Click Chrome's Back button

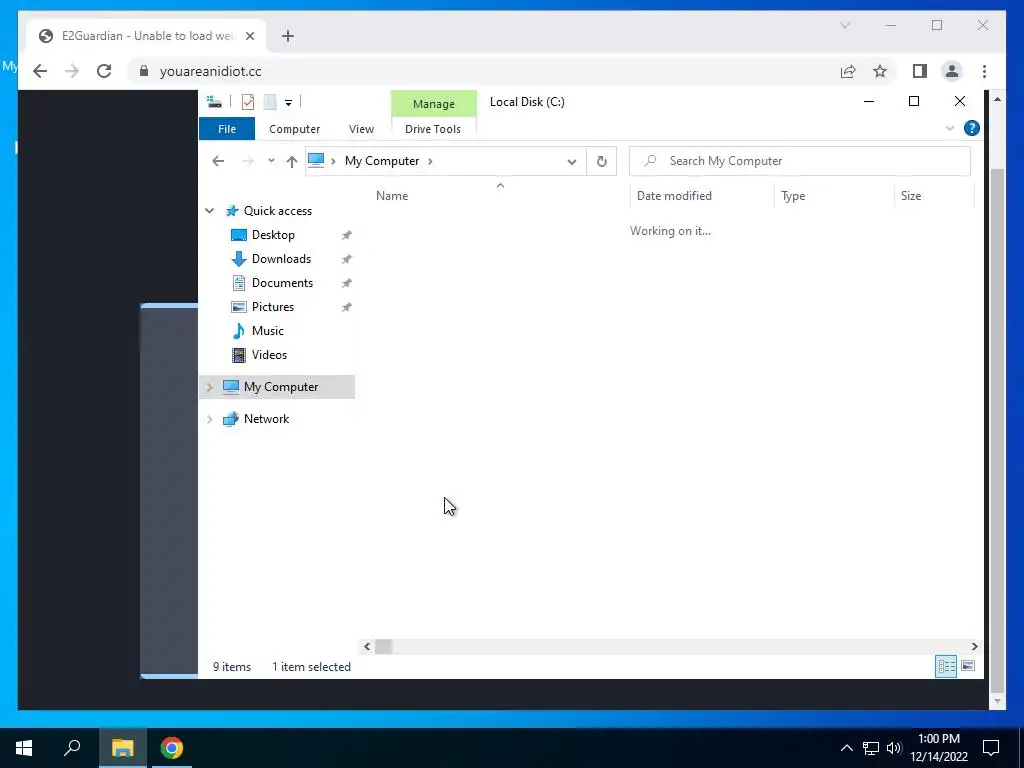click(x=40, y=71)
